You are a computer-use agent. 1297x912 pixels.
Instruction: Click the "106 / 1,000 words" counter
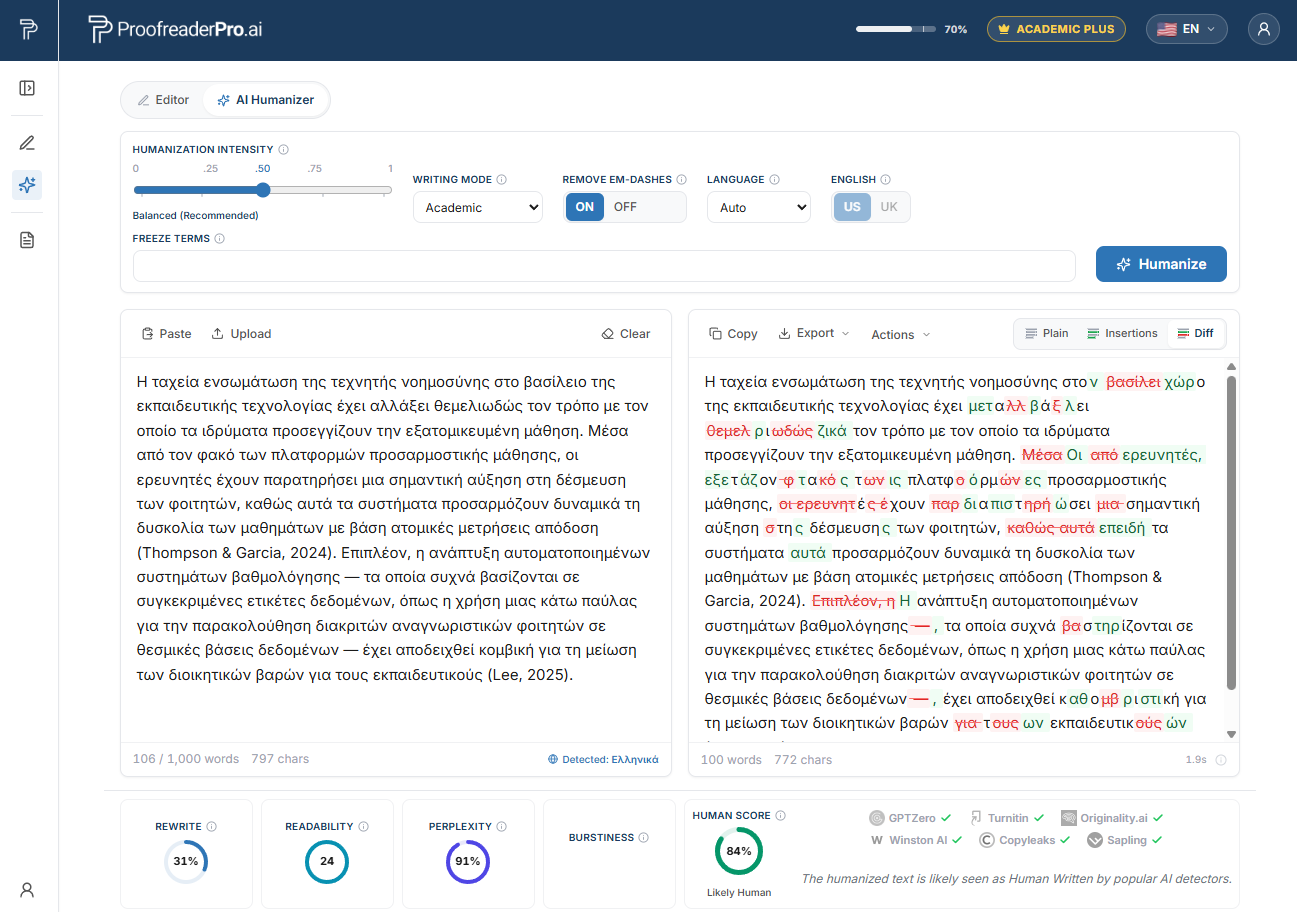[x=186, y=759]
